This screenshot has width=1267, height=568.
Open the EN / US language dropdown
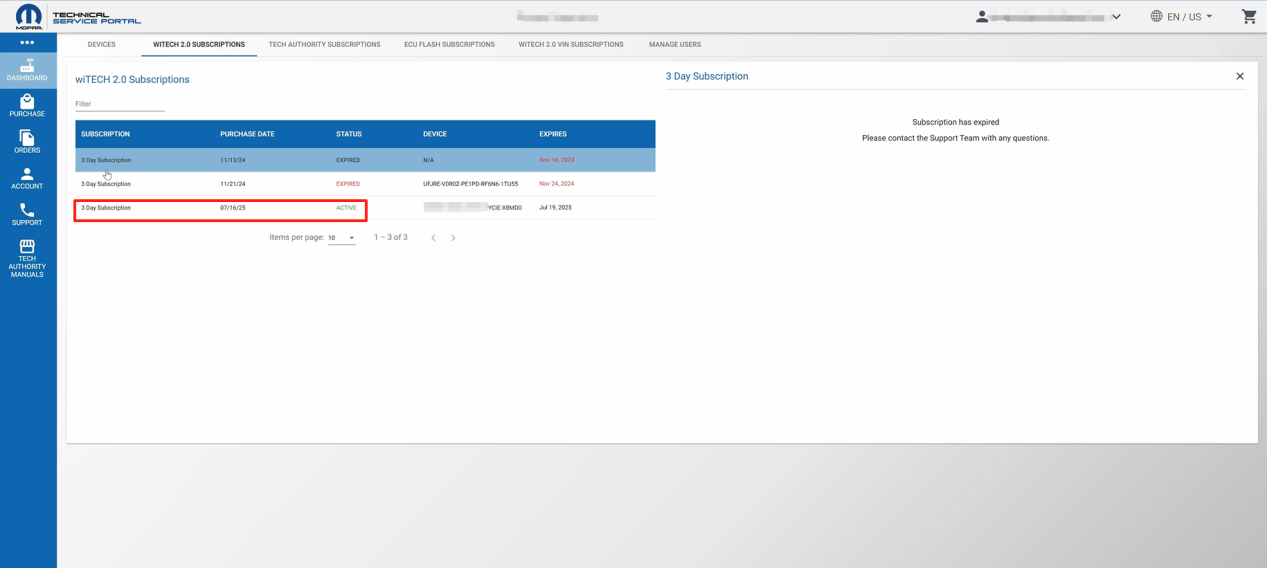[x=1181, y=16]
